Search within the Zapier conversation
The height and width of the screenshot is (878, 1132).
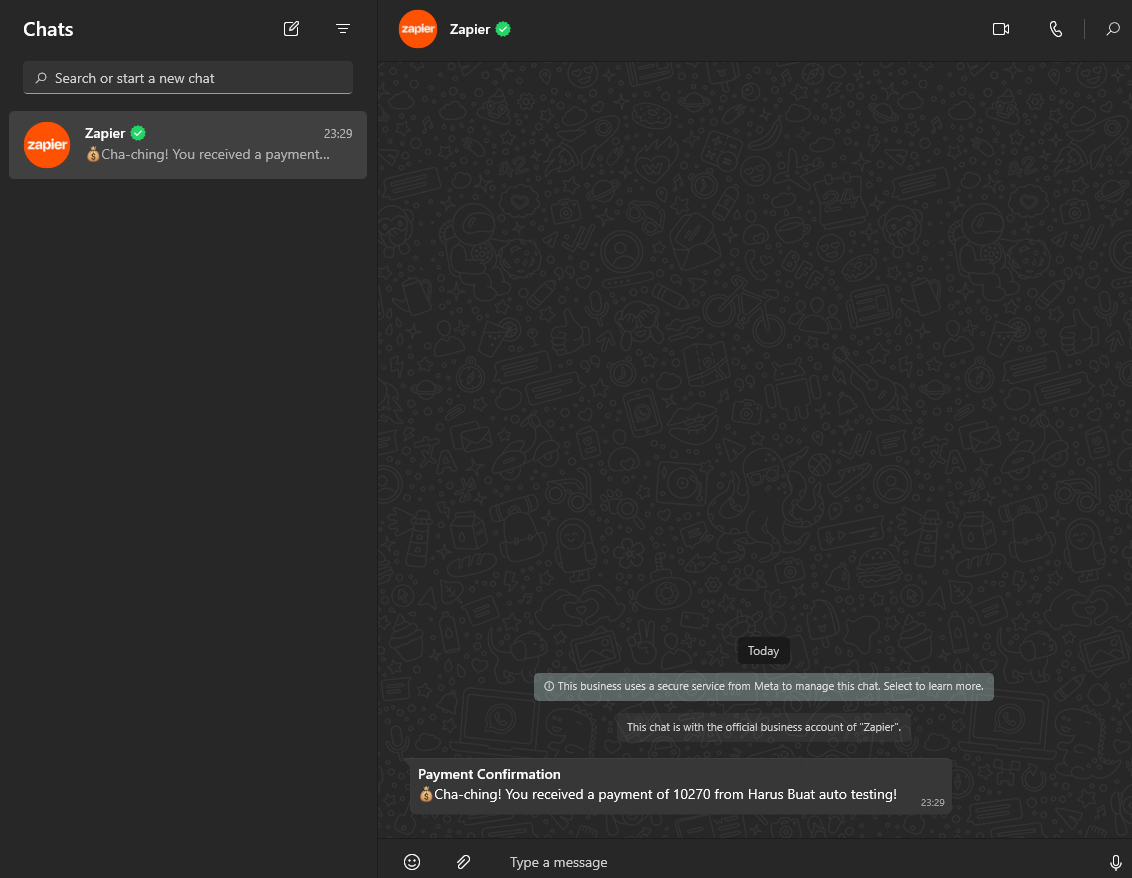(x=1113, y=29)
